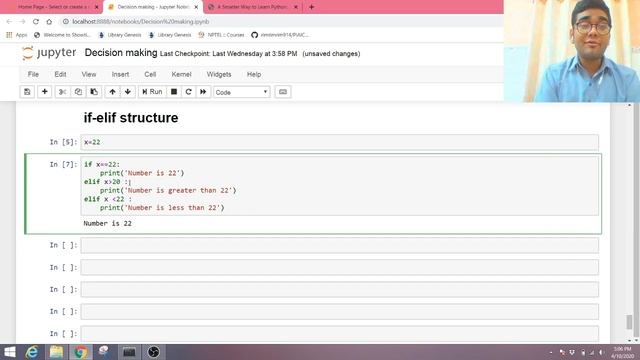Open the Edit menu
This screenshot has height=360, width=640.
pos(60,74)
